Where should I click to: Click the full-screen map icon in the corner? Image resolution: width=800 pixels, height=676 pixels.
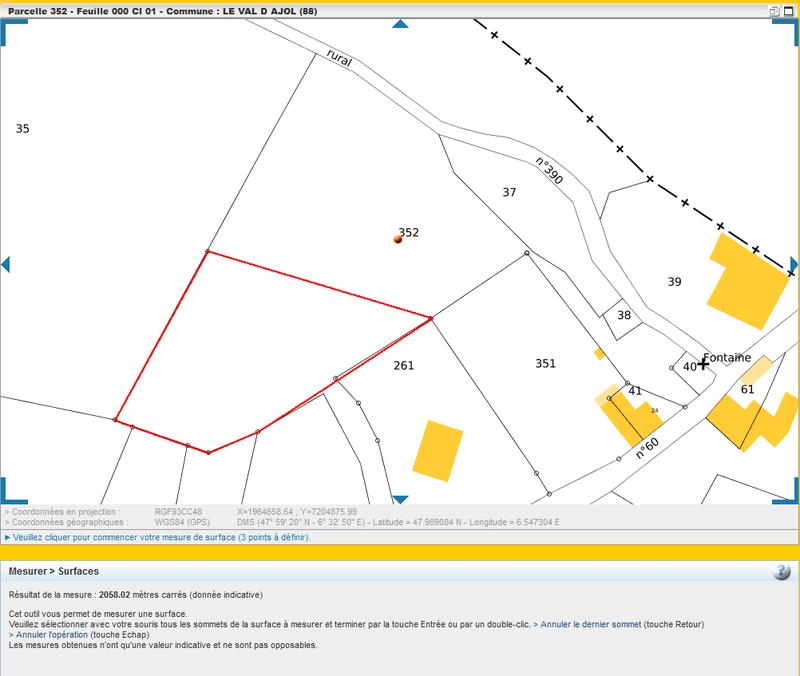[x=789, y=9]
